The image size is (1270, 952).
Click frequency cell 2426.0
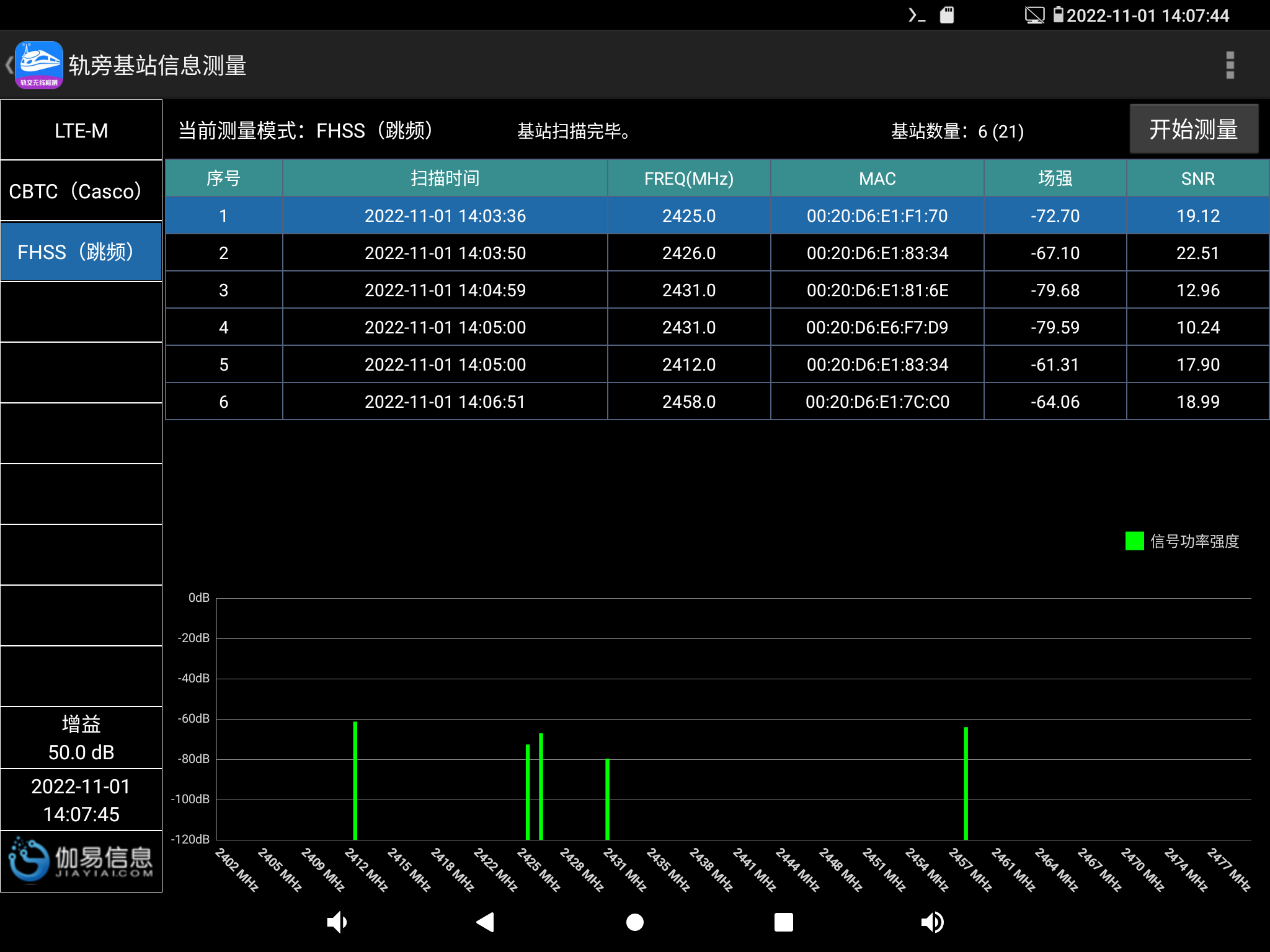click(x=689, y=253)
